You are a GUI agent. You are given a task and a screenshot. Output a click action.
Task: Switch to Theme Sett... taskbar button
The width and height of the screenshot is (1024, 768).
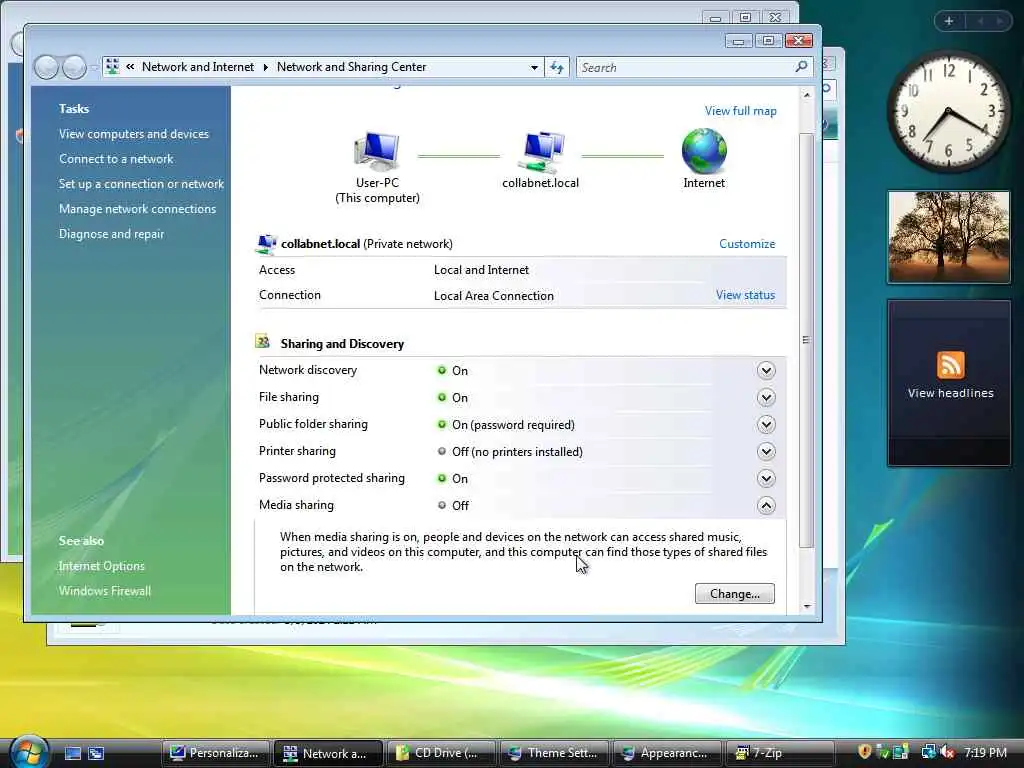coord(553,753)
